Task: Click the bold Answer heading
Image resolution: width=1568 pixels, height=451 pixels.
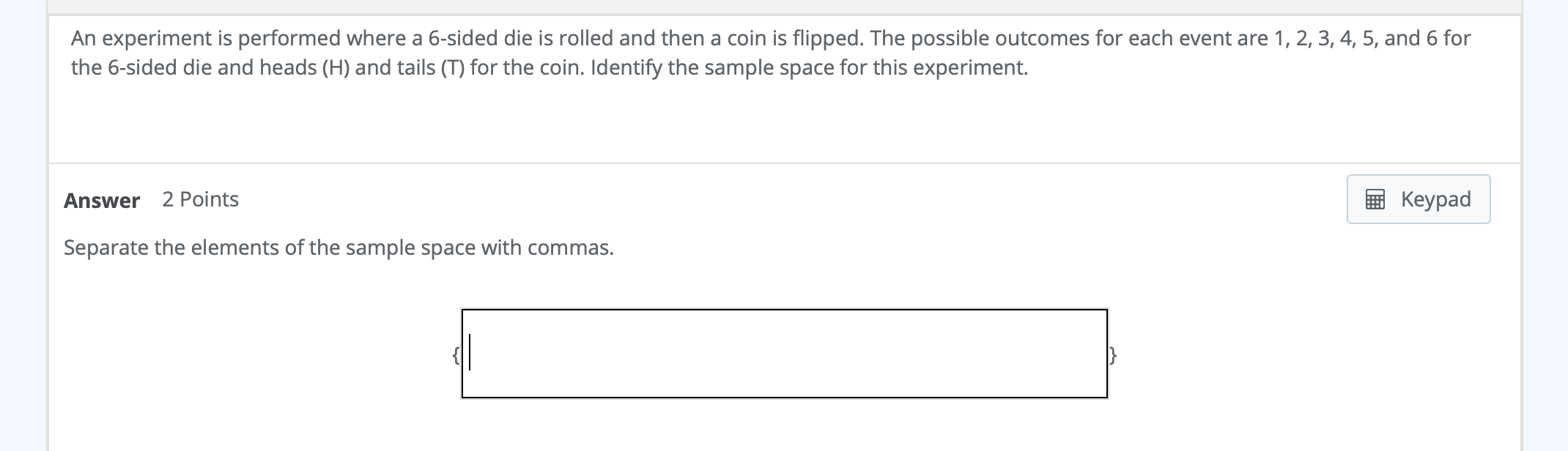Action: (x=101, y=199)
